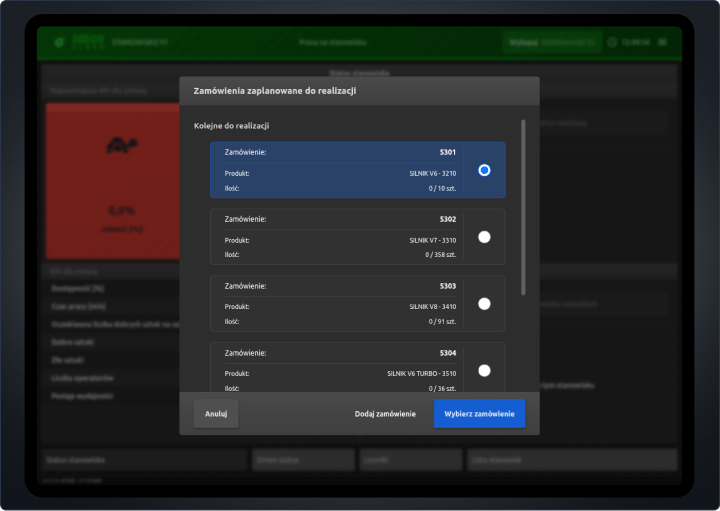Click the SILNIK V7 - 3510 order card
Screen dimensions: 720x511
[340, 237]
